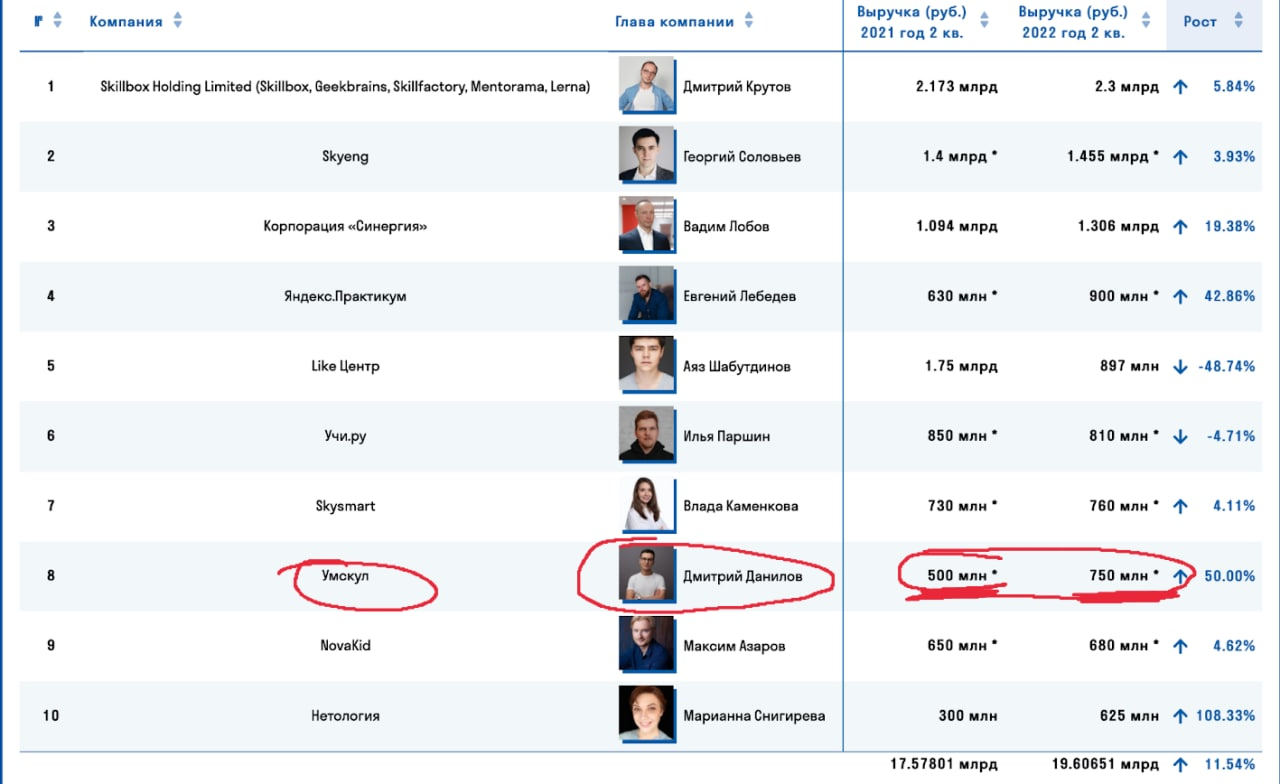Viewport: 1280px width, 784px height.
Task: Click the 1.75 млрд revenue cell
Action: [961, 367]
